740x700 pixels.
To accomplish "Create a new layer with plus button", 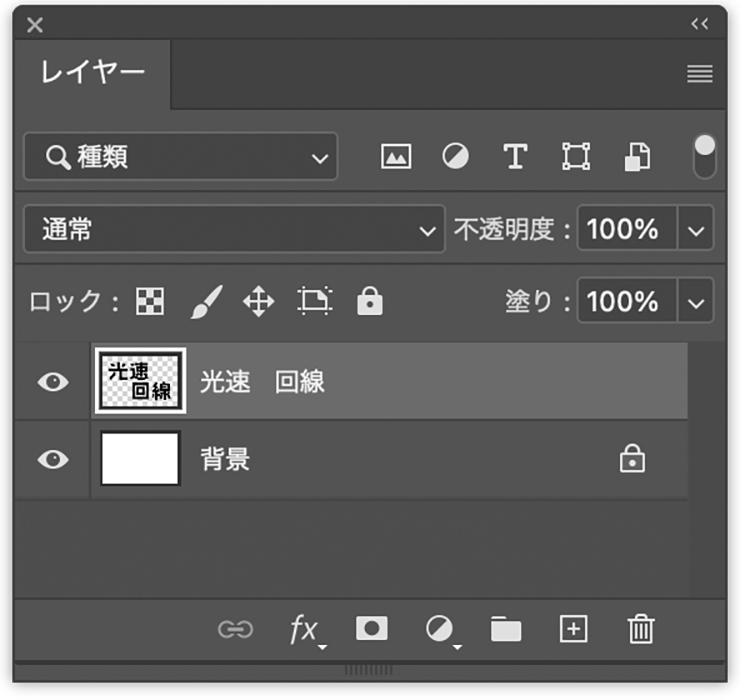I will (573, 629).
